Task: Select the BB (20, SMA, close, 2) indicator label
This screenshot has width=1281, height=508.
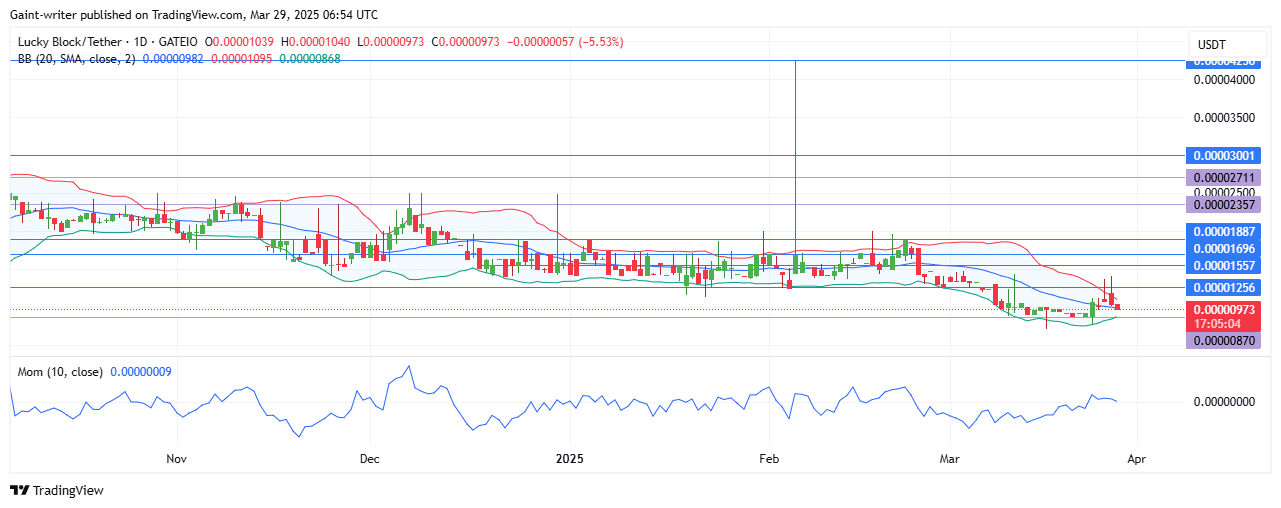Action: click(x=77, y=59)
